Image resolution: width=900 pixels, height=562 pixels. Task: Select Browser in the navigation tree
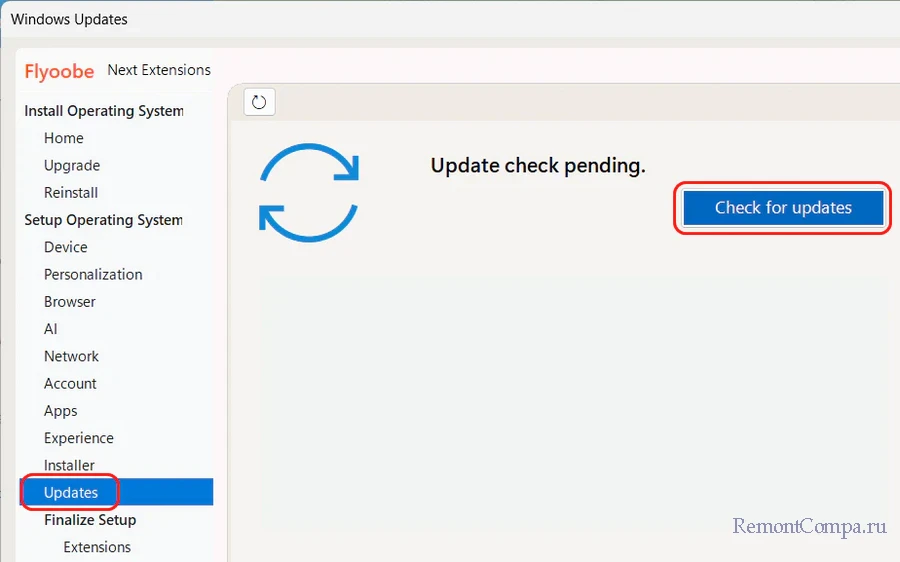tap(70, 302)
